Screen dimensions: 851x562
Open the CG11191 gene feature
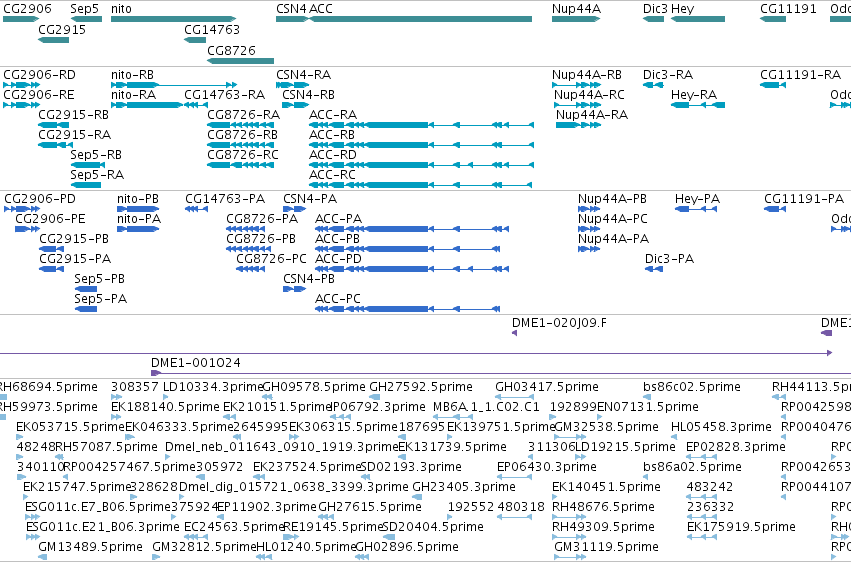tap(773, 19)
